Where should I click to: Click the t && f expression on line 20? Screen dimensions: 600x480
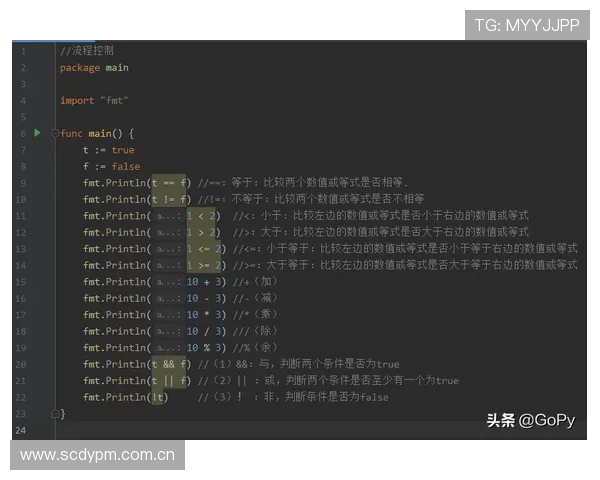[169, 364]
